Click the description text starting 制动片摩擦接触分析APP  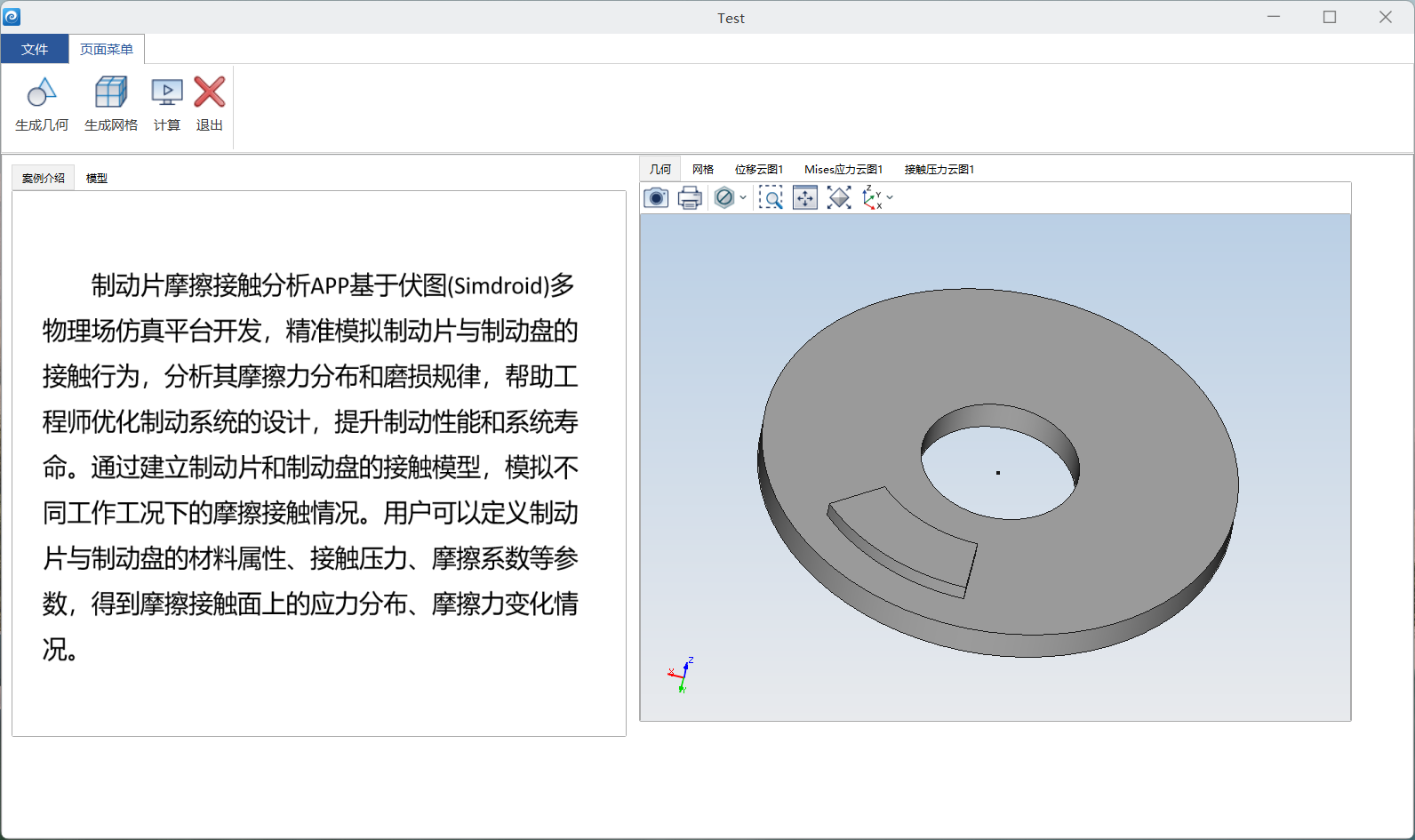(310, 467)
